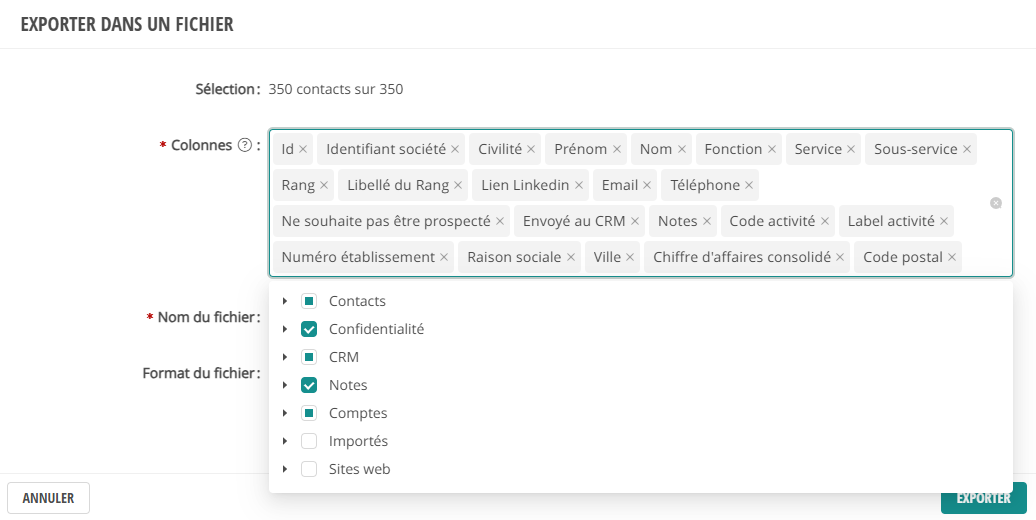Select the Contacts tree label
Screen dimensions: 1036x520
(x=357, y=301)
